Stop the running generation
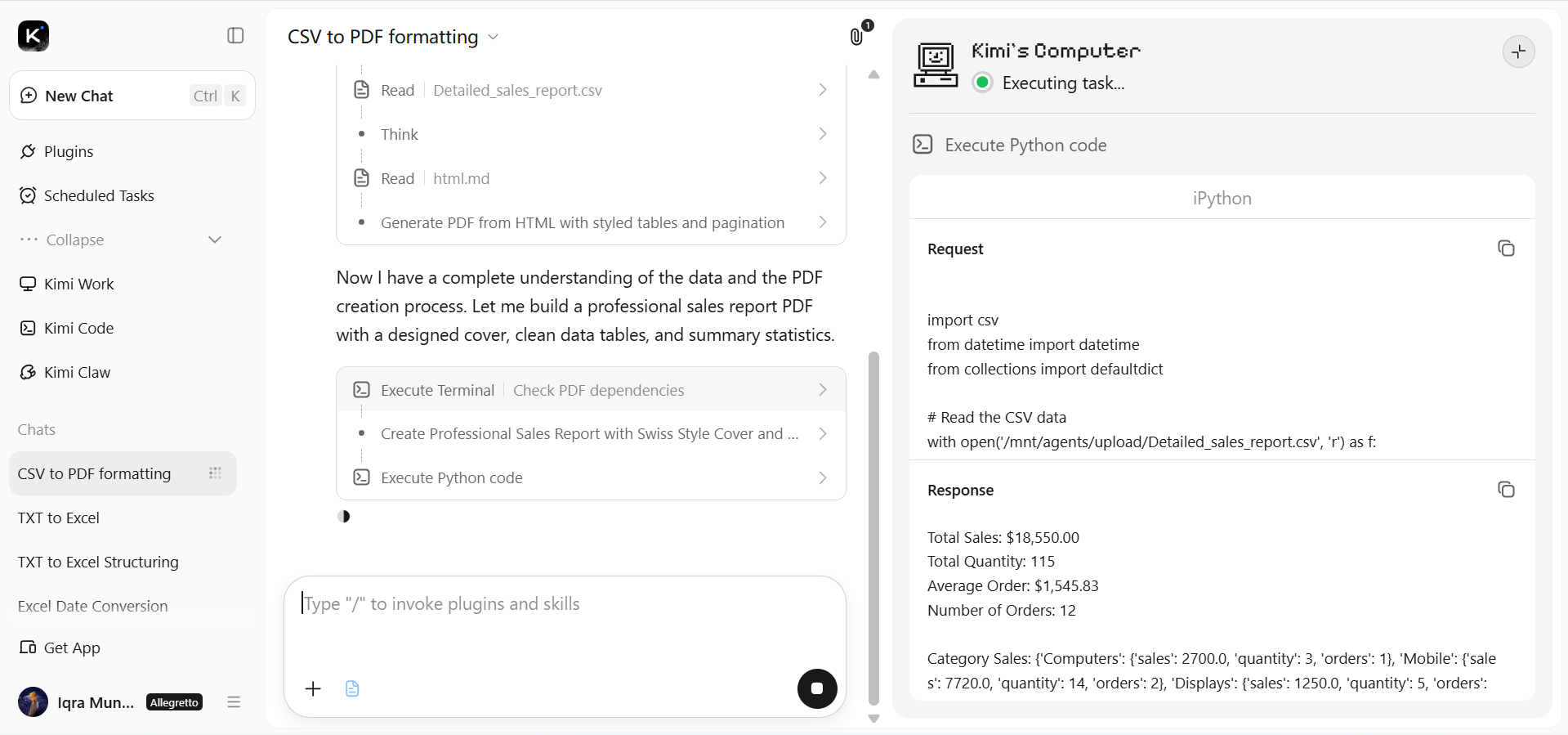 coord(817,688)
